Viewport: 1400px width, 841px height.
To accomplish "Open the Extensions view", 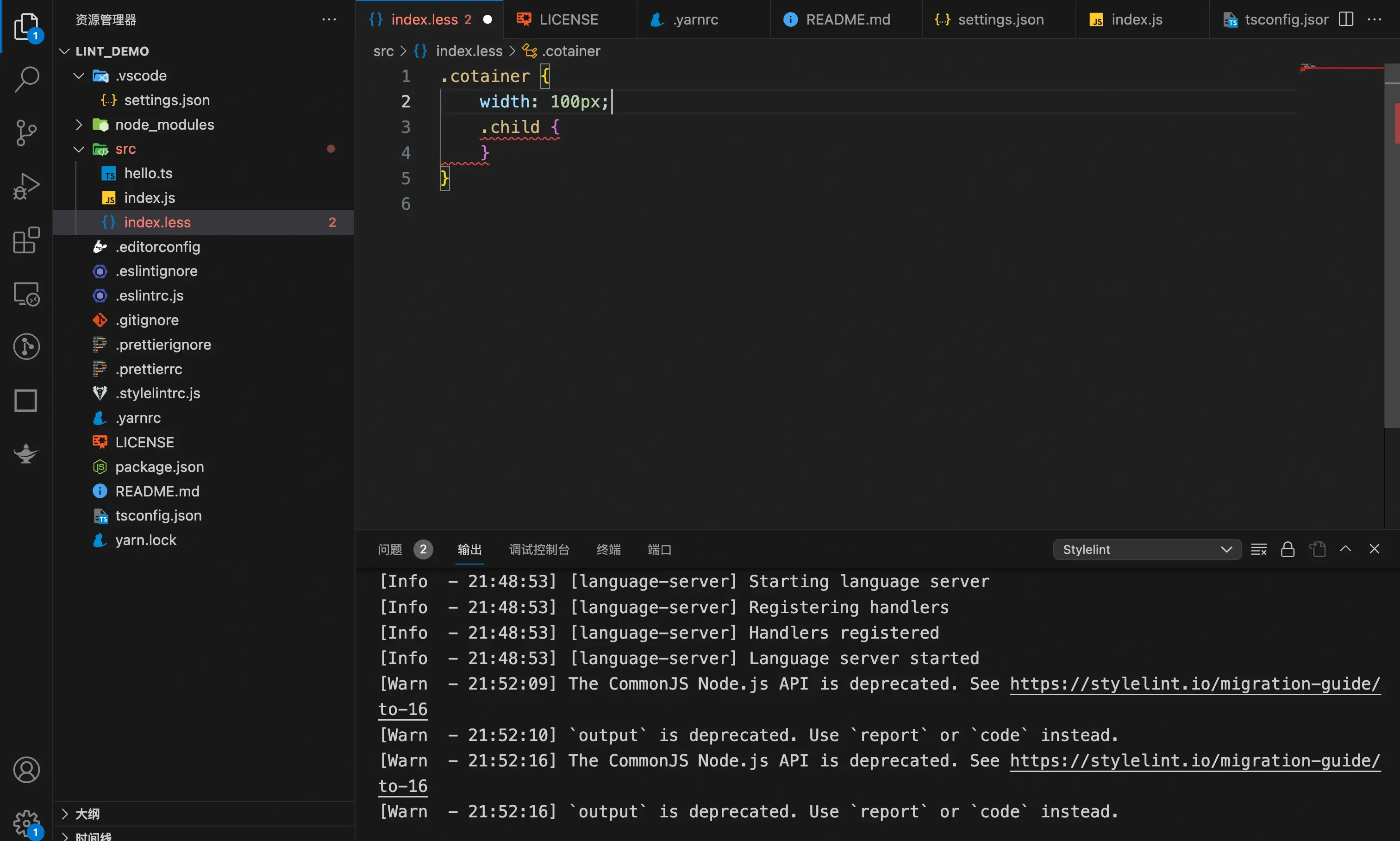I will click(26, 240).
